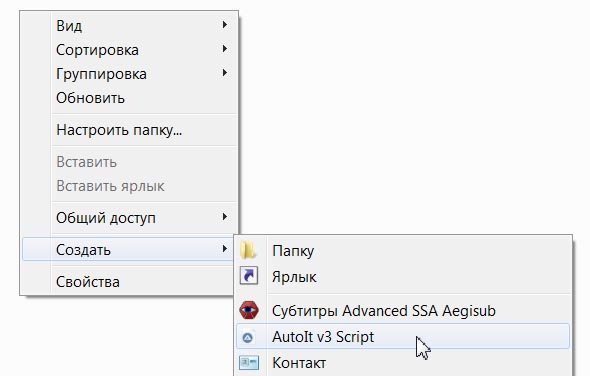Expand the Сортировка submenu arrow

[x=225, y=49]
